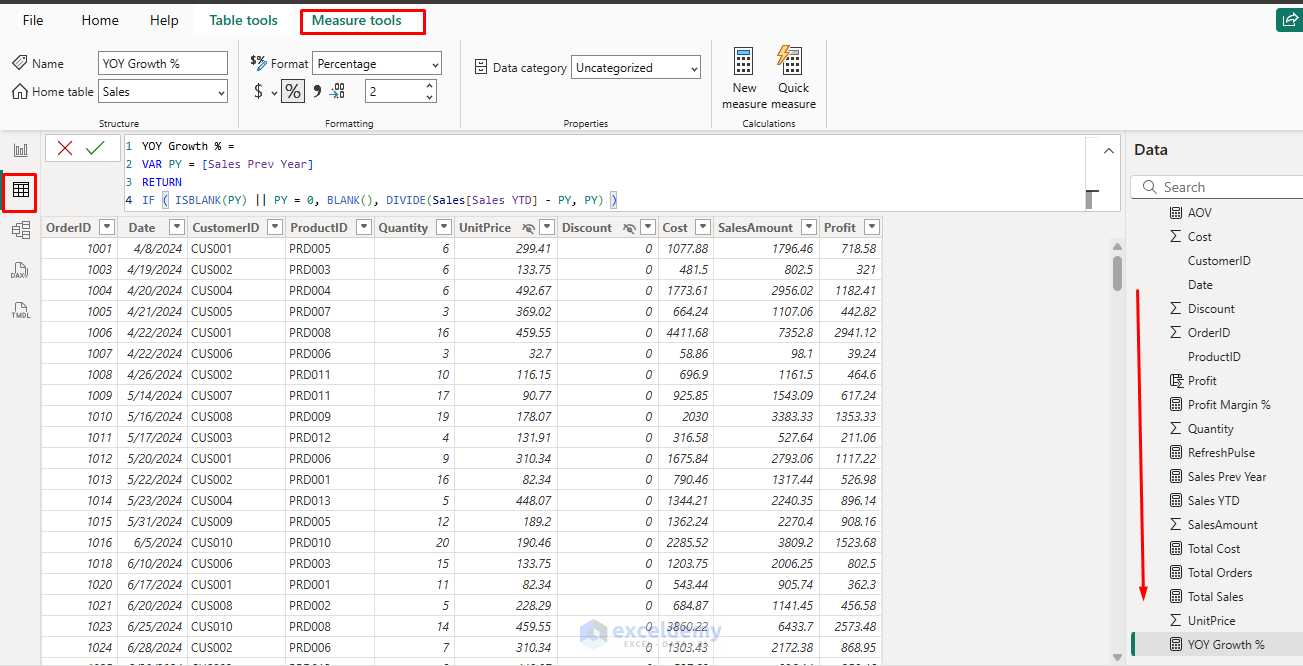1303x666 pixels.
Task: Open the Data category dropdown
Action: pyautogui.click(x=636, y=68)
